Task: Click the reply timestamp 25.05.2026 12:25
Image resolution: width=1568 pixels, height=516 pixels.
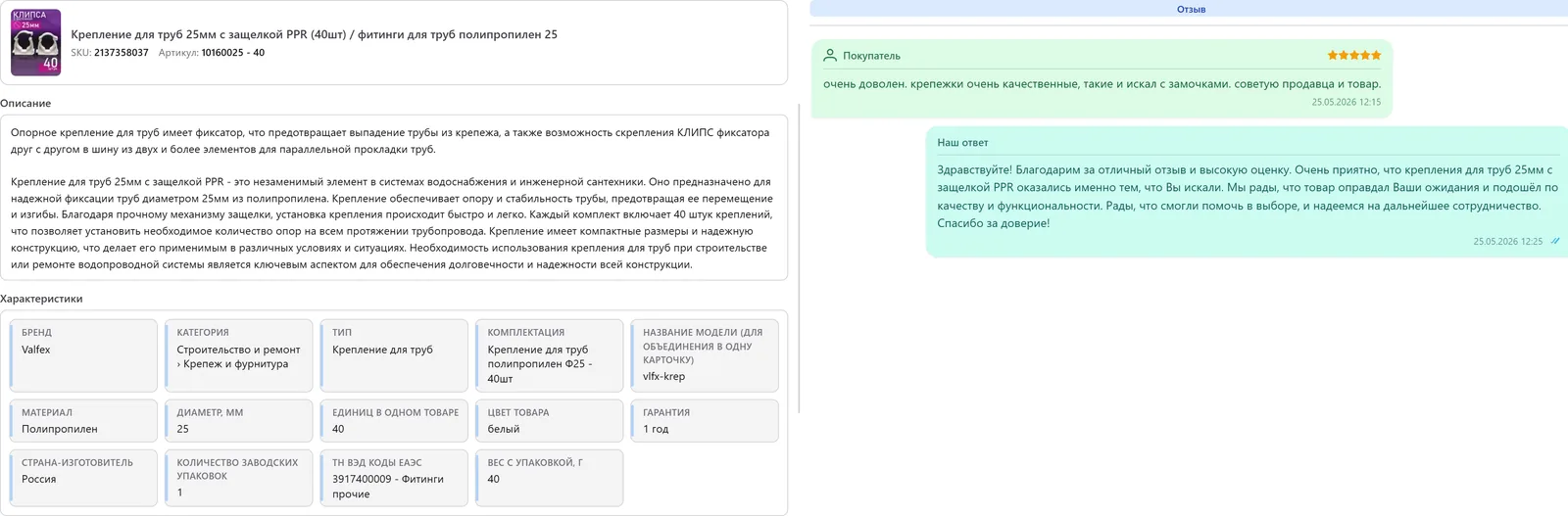Action: click(1507, 241)
